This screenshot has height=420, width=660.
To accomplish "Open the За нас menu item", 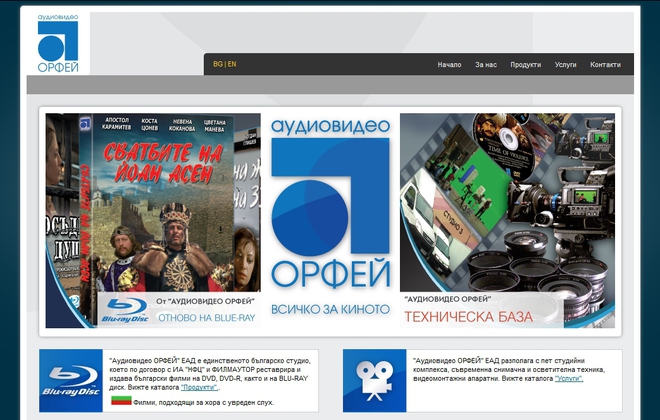I will (x=486, y=65).
